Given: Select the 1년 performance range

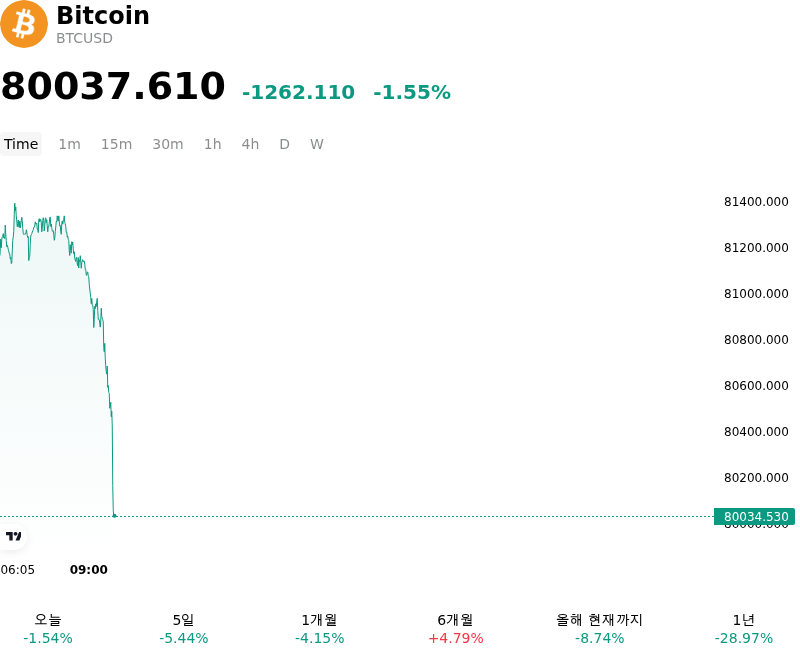Looking at the screenshot, I should pyautogui.click(x=744, y=628).
